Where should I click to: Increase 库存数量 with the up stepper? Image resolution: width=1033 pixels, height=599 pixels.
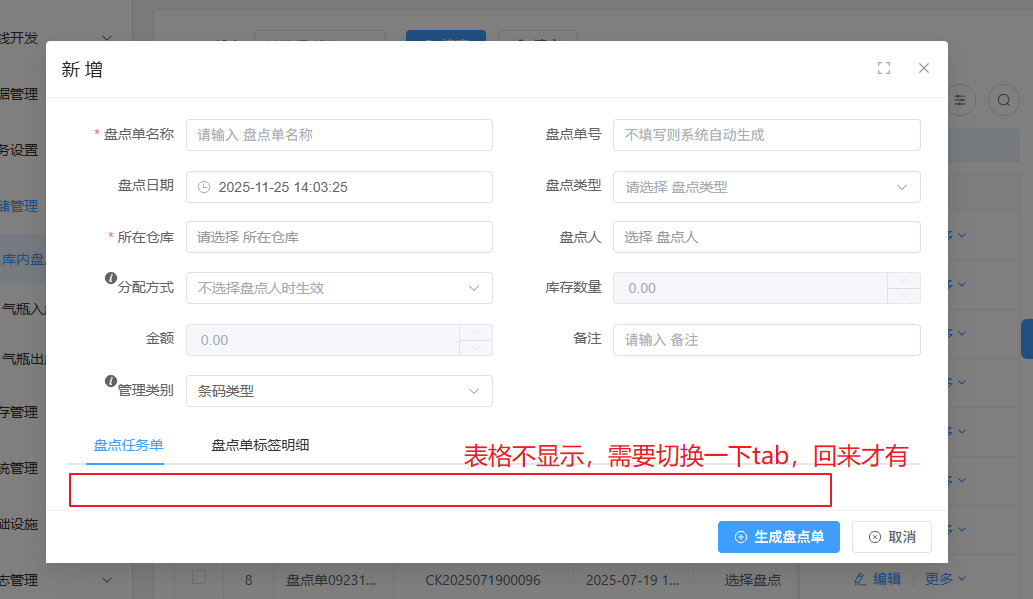[x=903, y=281]
